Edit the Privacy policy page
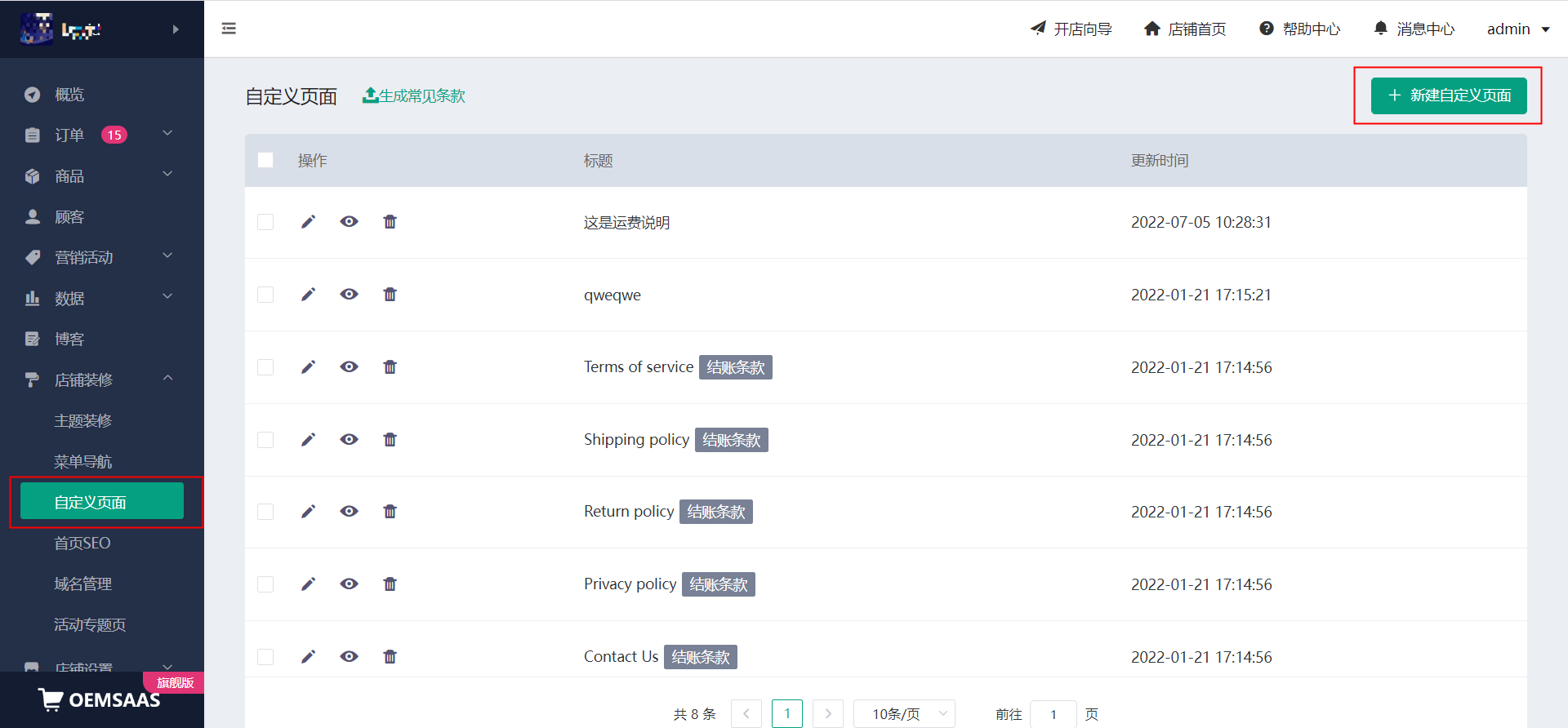The image size is (1568, 728). (308, 584)
